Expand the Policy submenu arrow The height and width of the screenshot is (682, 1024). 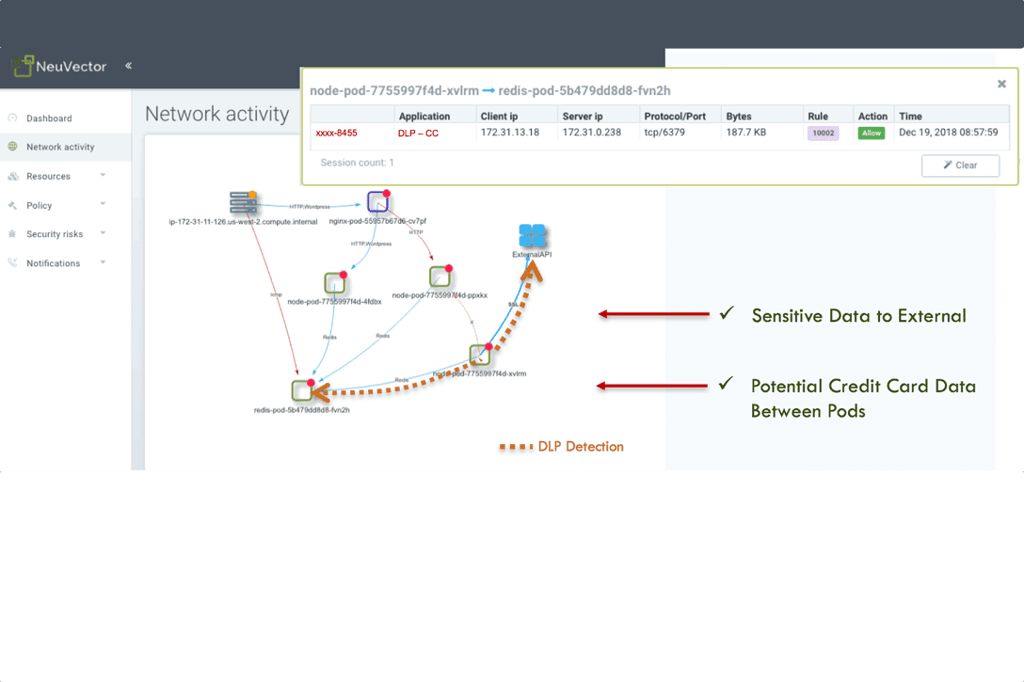(103, 204)
